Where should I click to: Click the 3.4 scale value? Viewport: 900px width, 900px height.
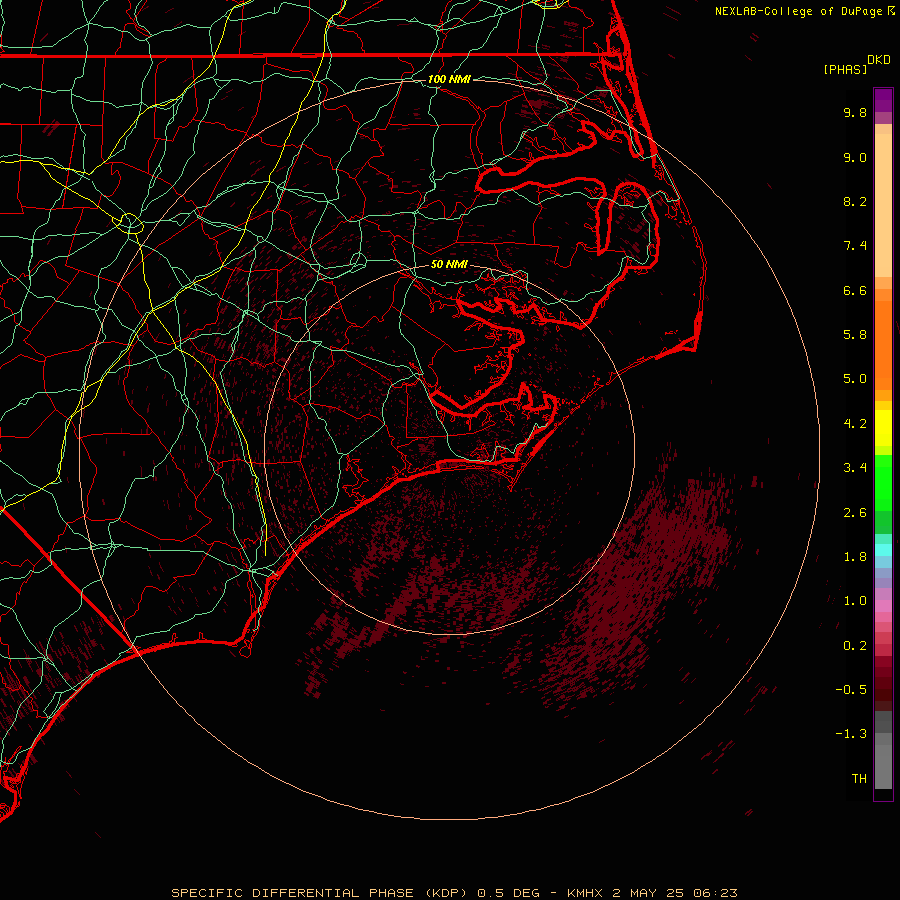click(x=855, y=468)
